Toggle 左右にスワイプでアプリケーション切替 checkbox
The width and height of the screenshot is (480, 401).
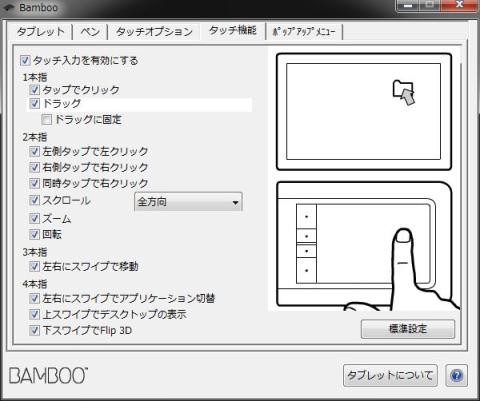click(x=35, y=298)
